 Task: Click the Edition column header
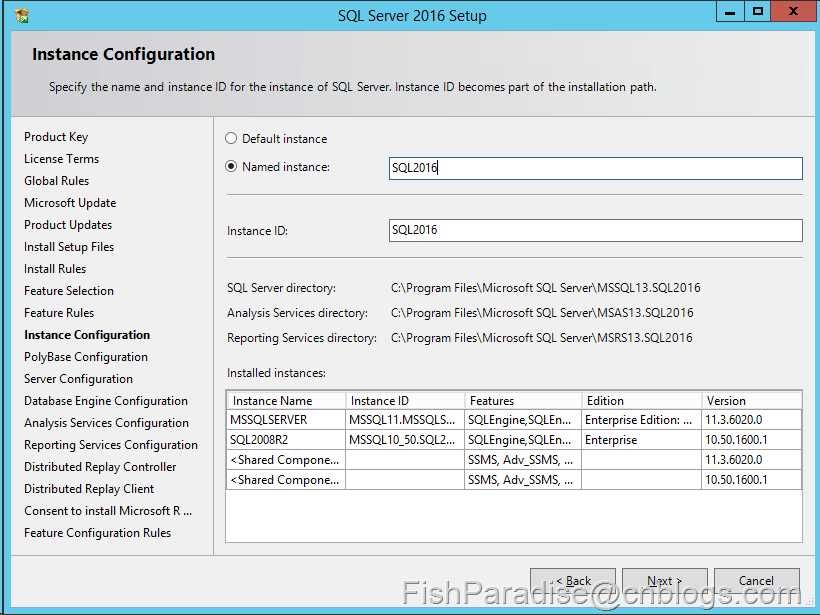[641, 401]
